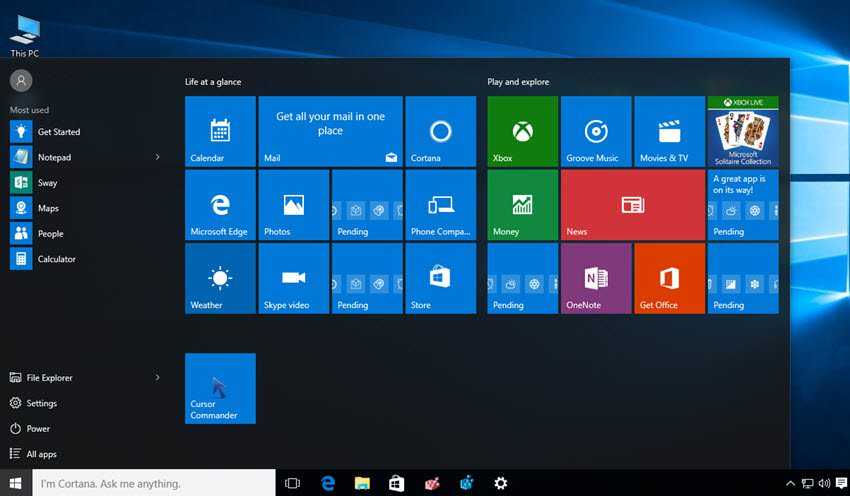Click the 'A great app is on its way' tile

click(743, 205)
